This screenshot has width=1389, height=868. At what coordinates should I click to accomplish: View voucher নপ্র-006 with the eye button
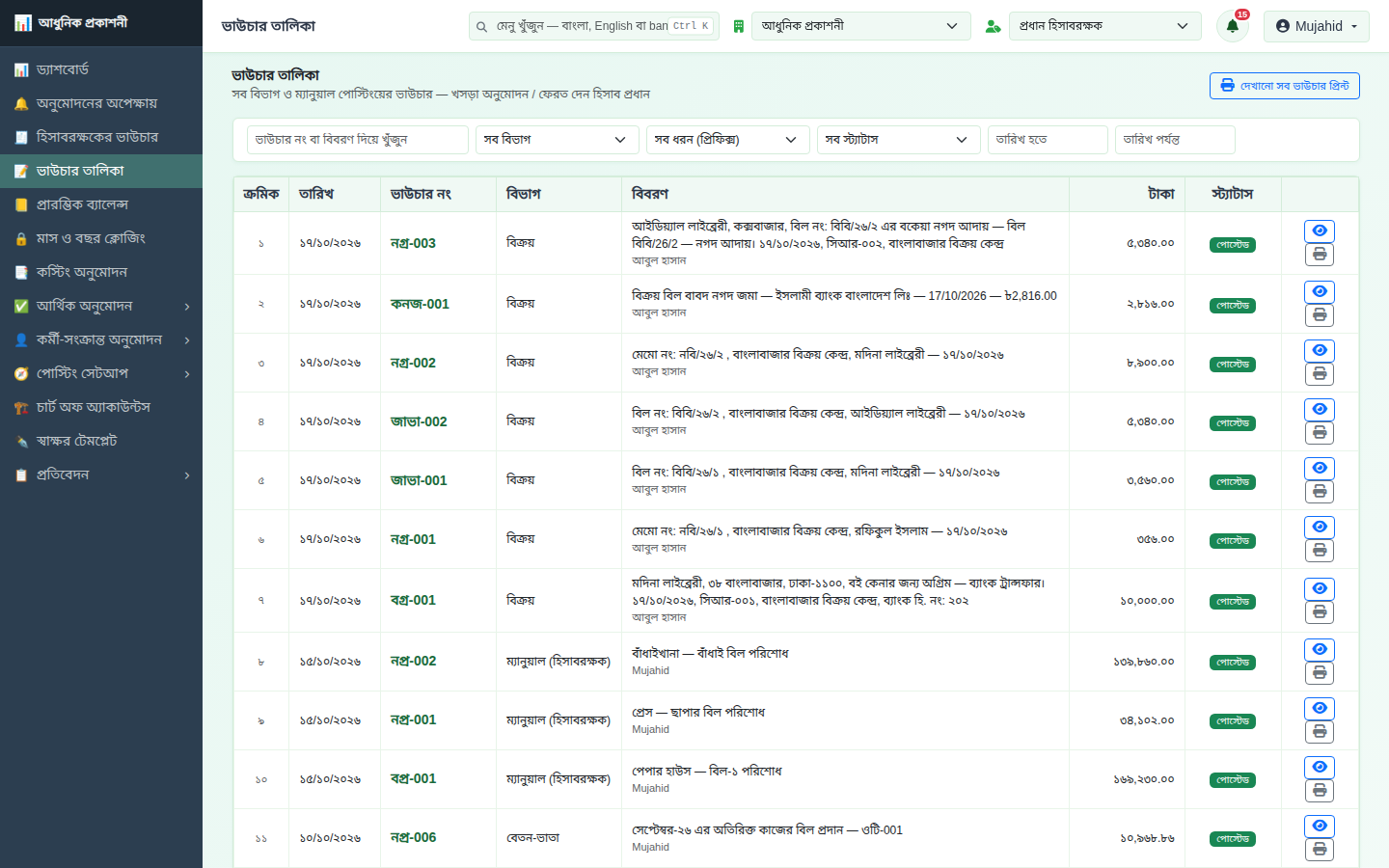coord(1320,826)
